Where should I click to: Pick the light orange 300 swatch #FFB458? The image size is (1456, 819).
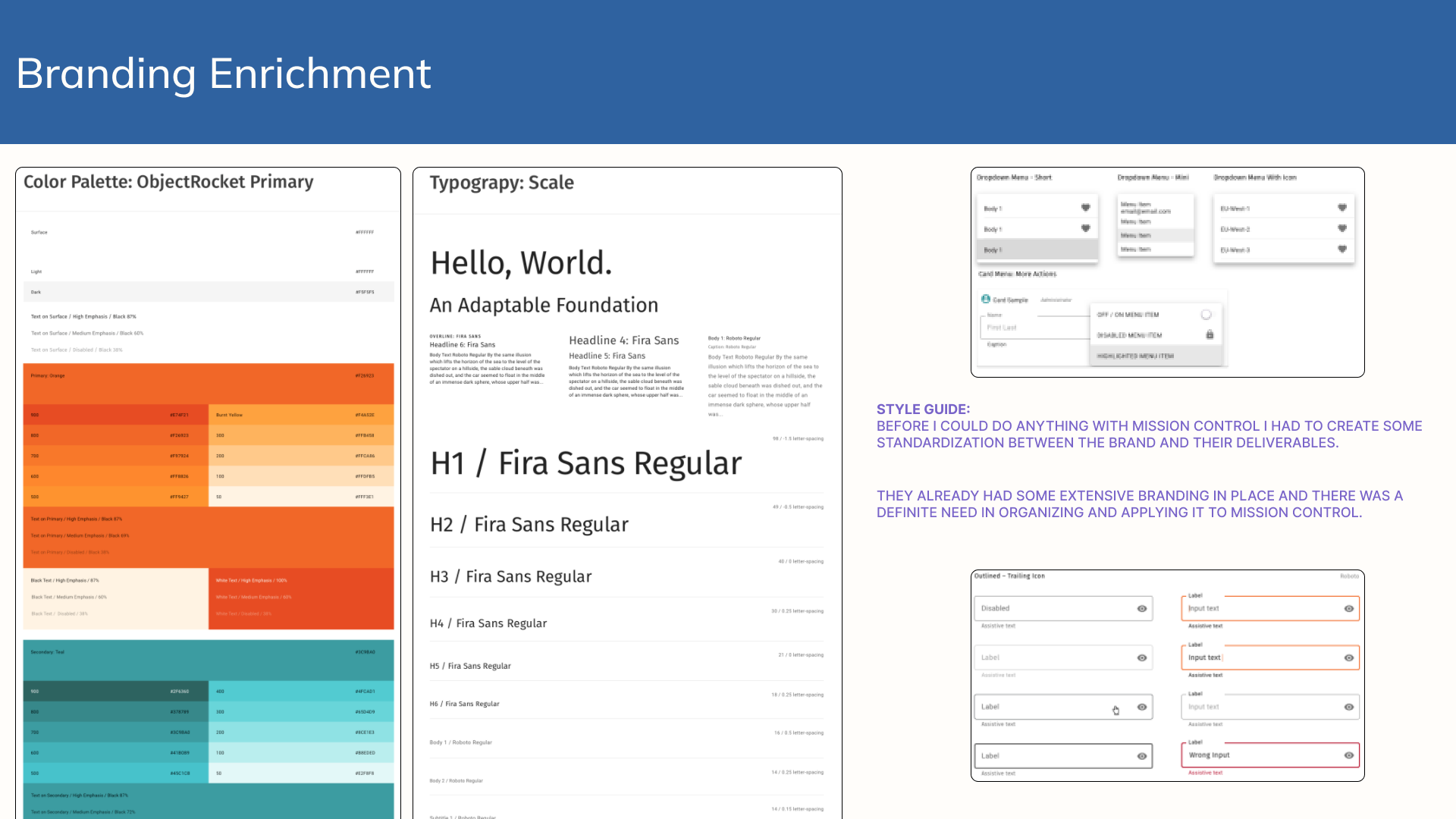click(301, 435)
